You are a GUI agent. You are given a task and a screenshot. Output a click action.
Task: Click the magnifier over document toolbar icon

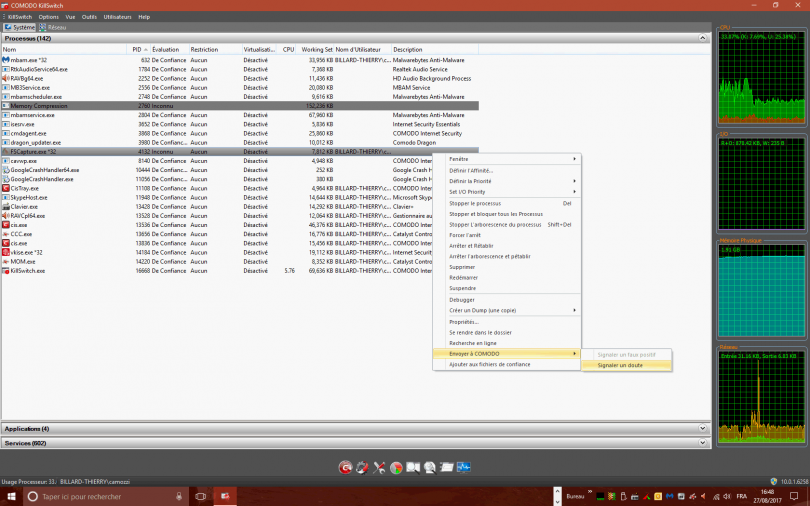430,467
